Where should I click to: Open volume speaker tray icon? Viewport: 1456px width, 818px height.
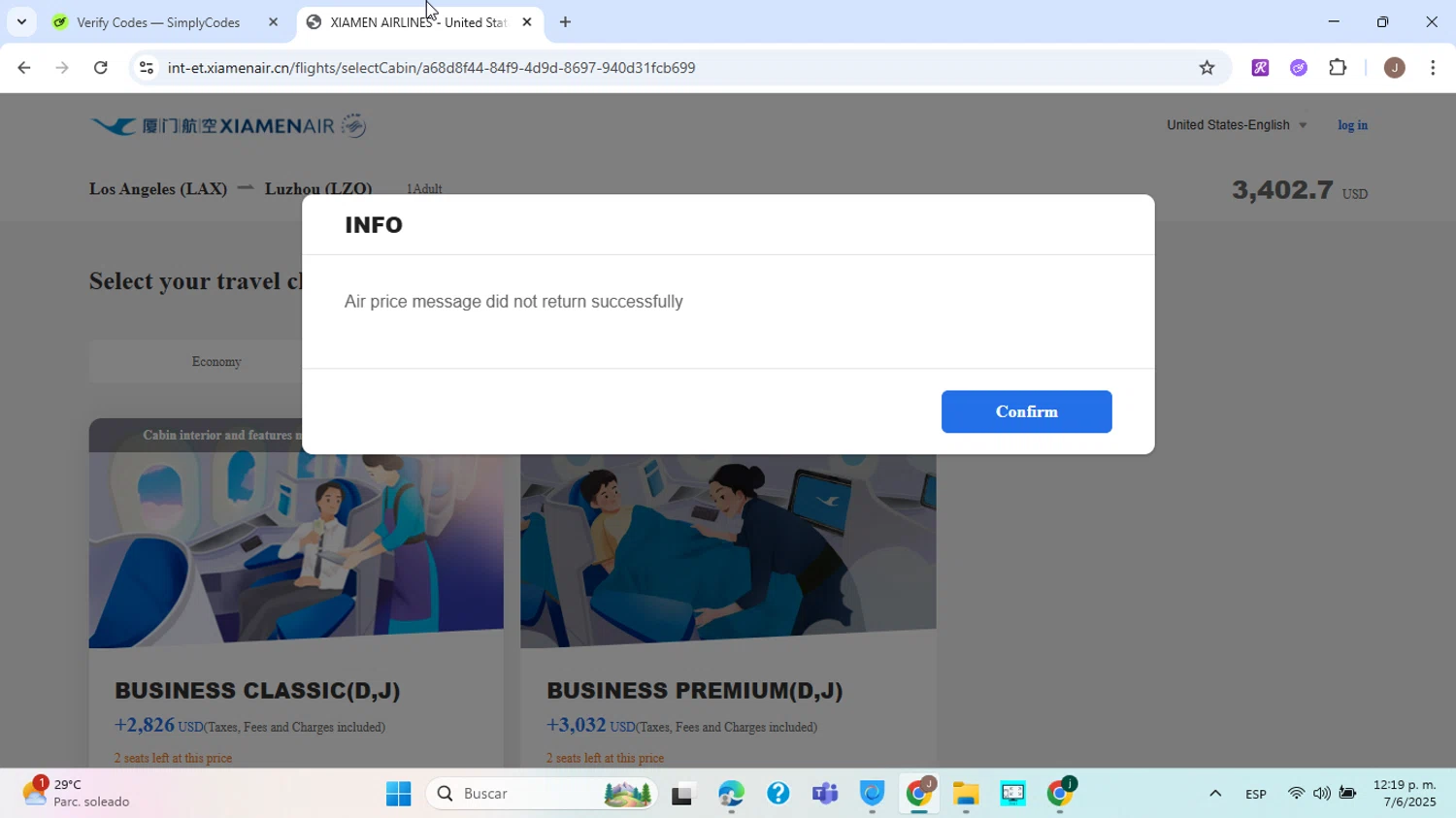click(1321, 794)
